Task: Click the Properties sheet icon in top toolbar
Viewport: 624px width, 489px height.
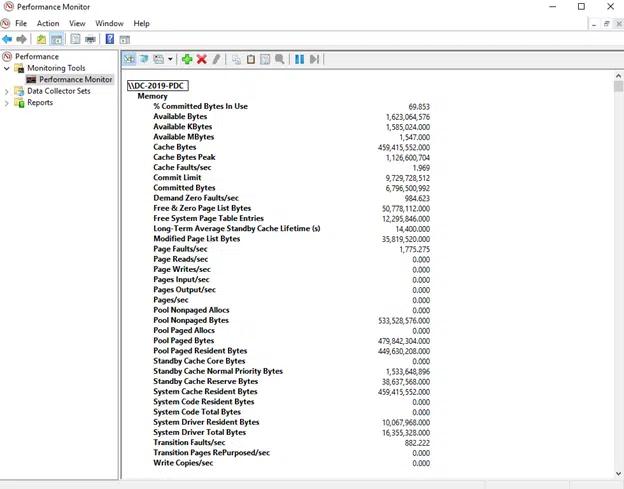Action: click(75, 39)
